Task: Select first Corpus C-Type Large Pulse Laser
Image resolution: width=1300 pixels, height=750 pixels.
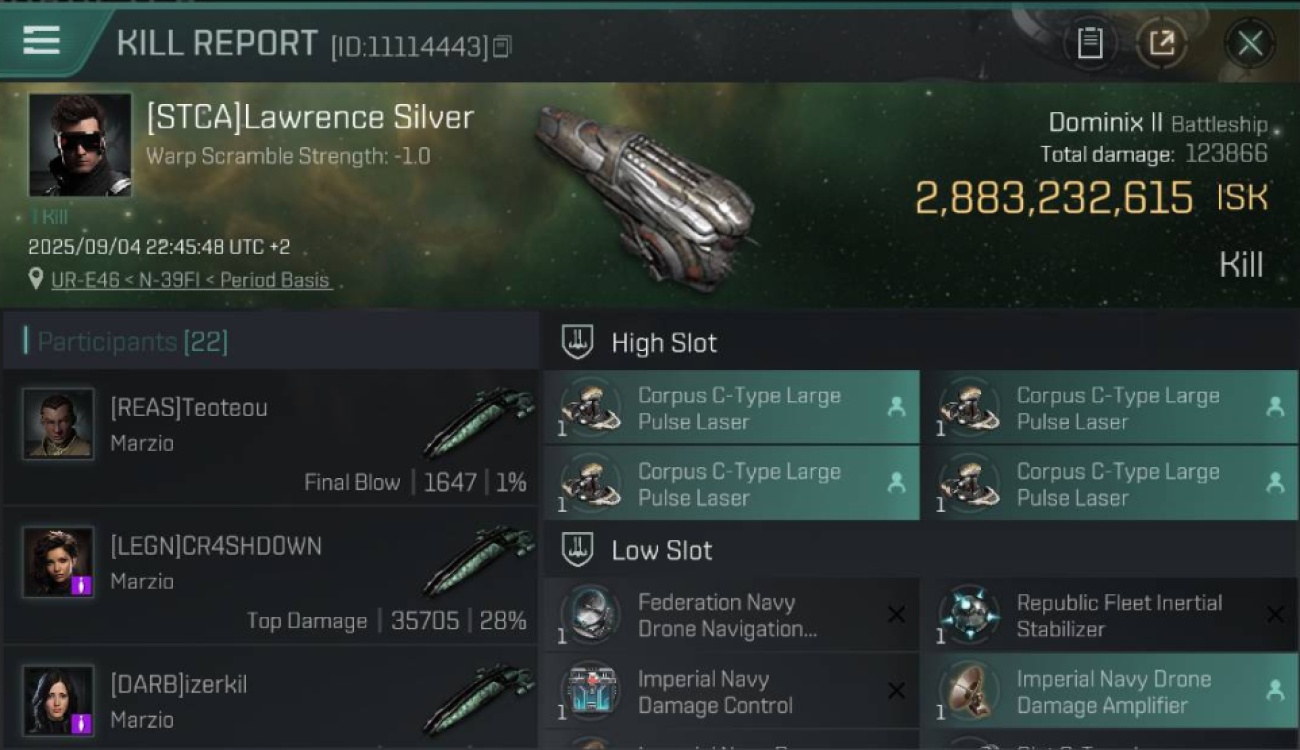Action: (x=731, y=408)
